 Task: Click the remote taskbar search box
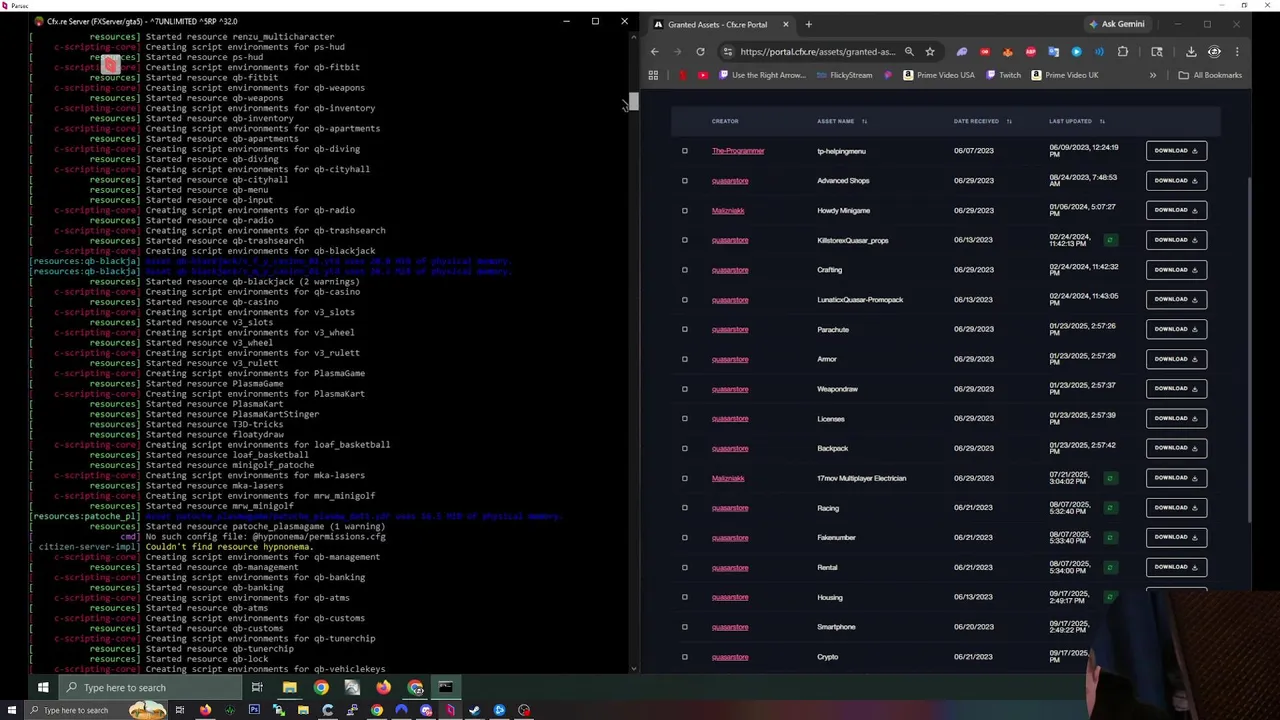point(150,687)
